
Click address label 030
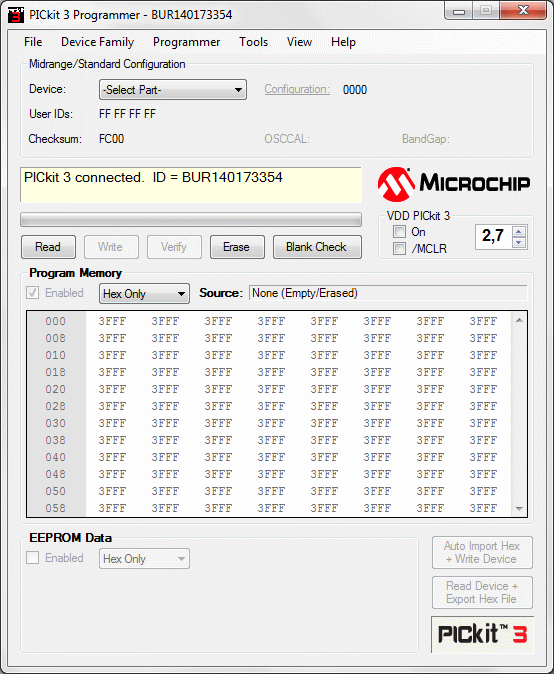[56, 423]
